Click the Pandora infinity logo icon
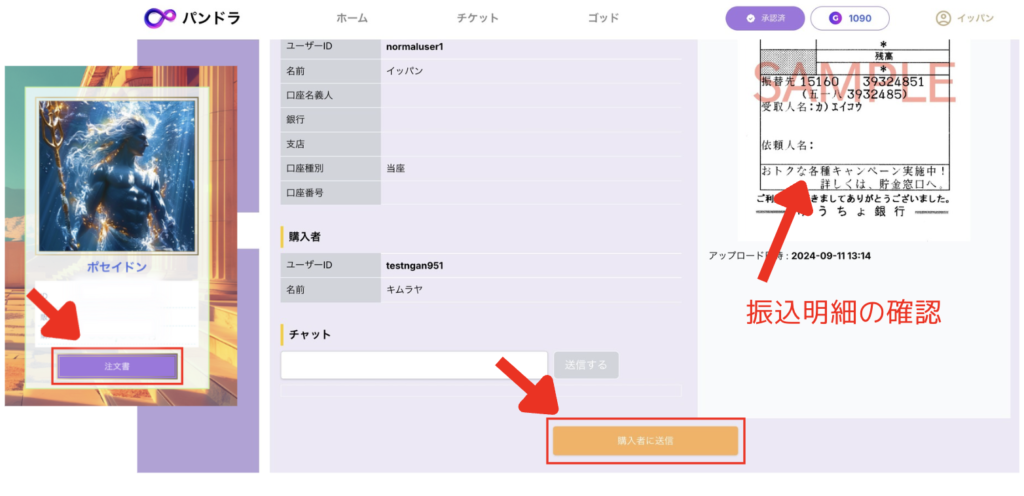Screen dimensions: 1024x496 (160, 18)
